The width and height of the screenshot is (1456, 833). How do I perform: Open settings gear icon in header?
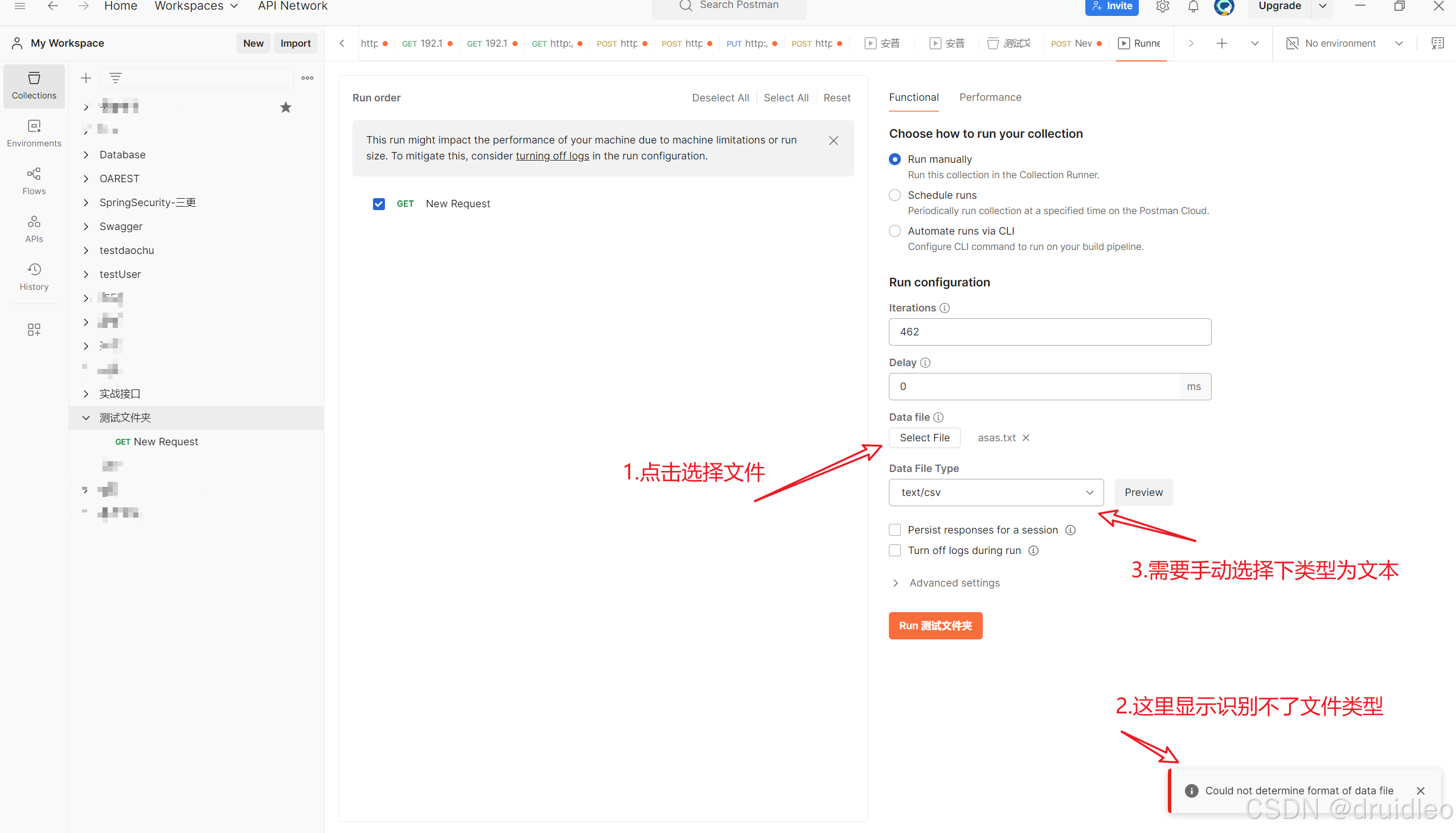click(x=1162, y=7)
